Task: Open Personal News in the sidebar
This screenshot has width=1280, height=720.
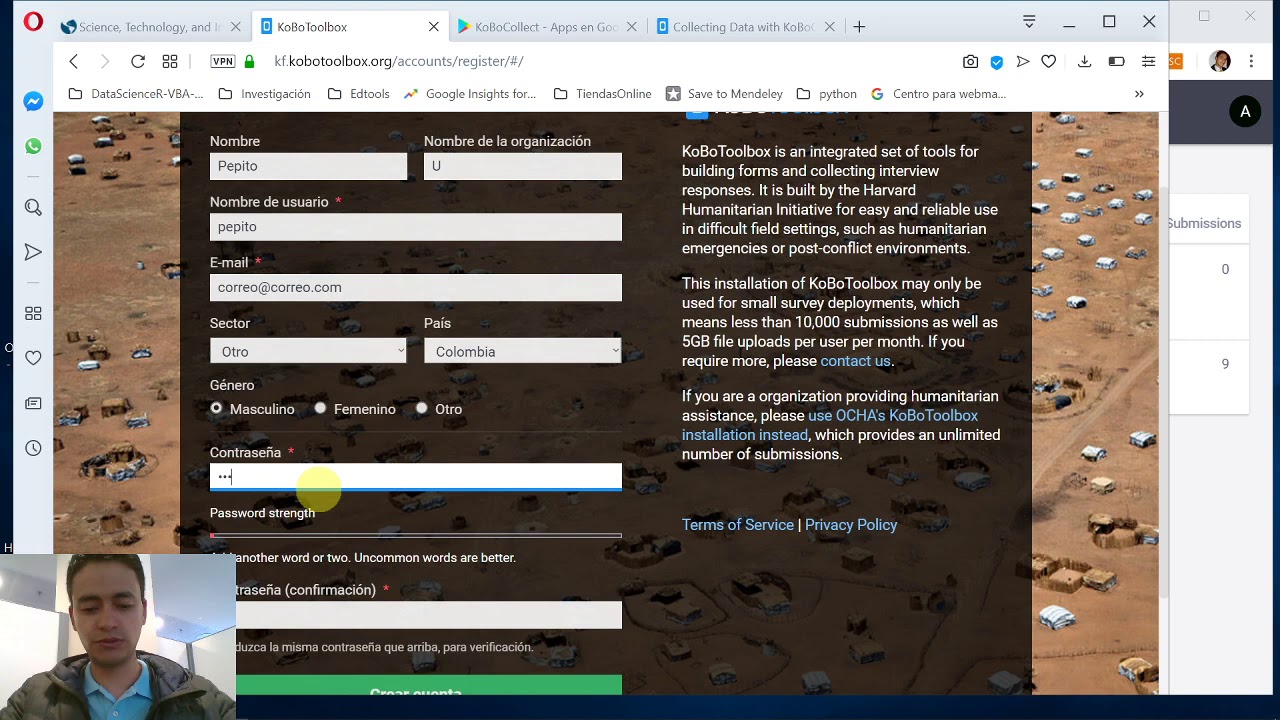Action: (33, 403)
